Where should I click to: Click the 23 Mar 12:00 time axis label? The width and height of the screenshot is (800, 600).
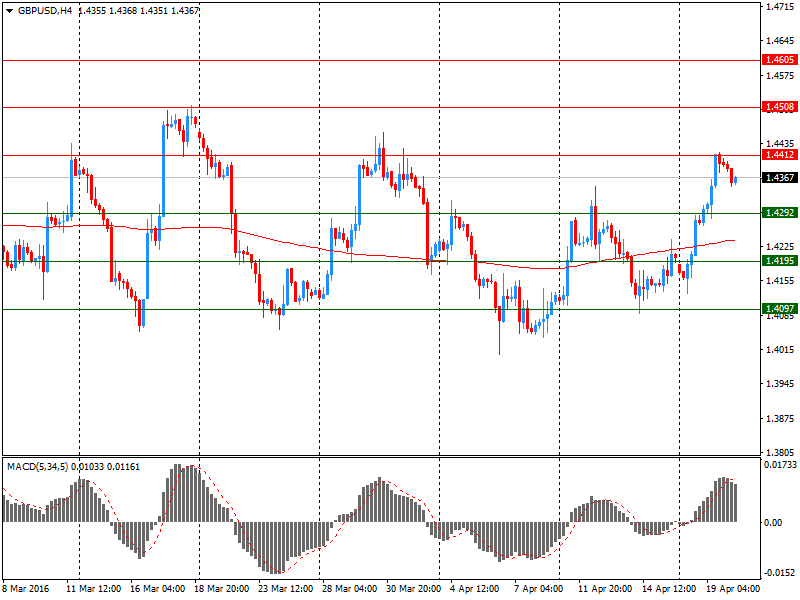point(286,589)
